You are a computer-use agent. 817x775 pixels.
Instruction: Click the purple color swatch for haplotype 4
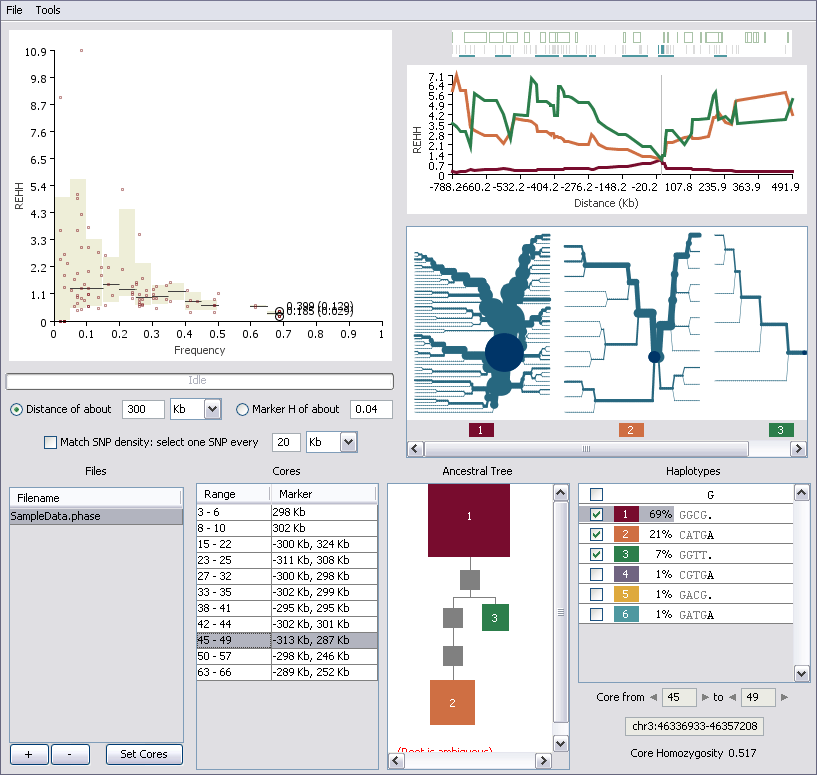[622, 574]
